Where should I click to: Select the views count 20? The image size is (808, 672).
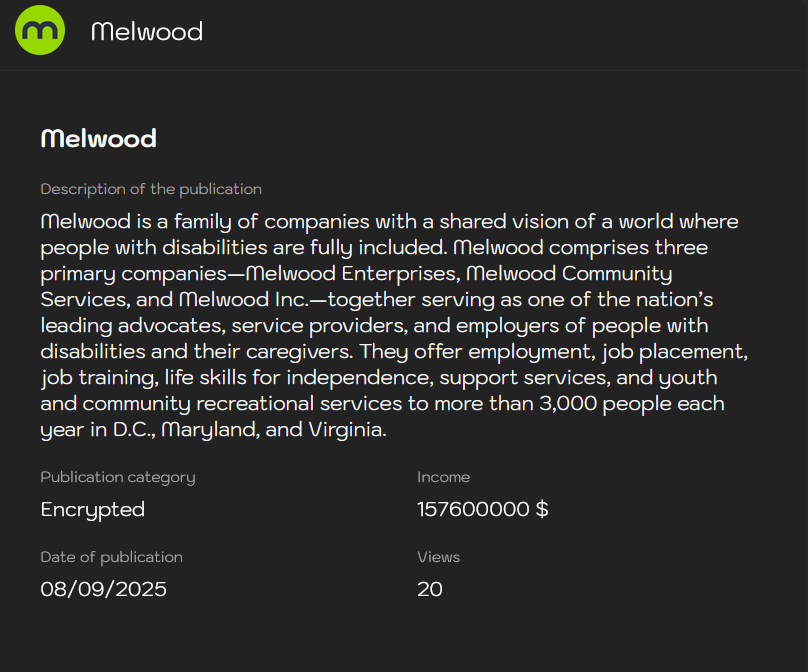pyautogui.click(x=430, y=589)
